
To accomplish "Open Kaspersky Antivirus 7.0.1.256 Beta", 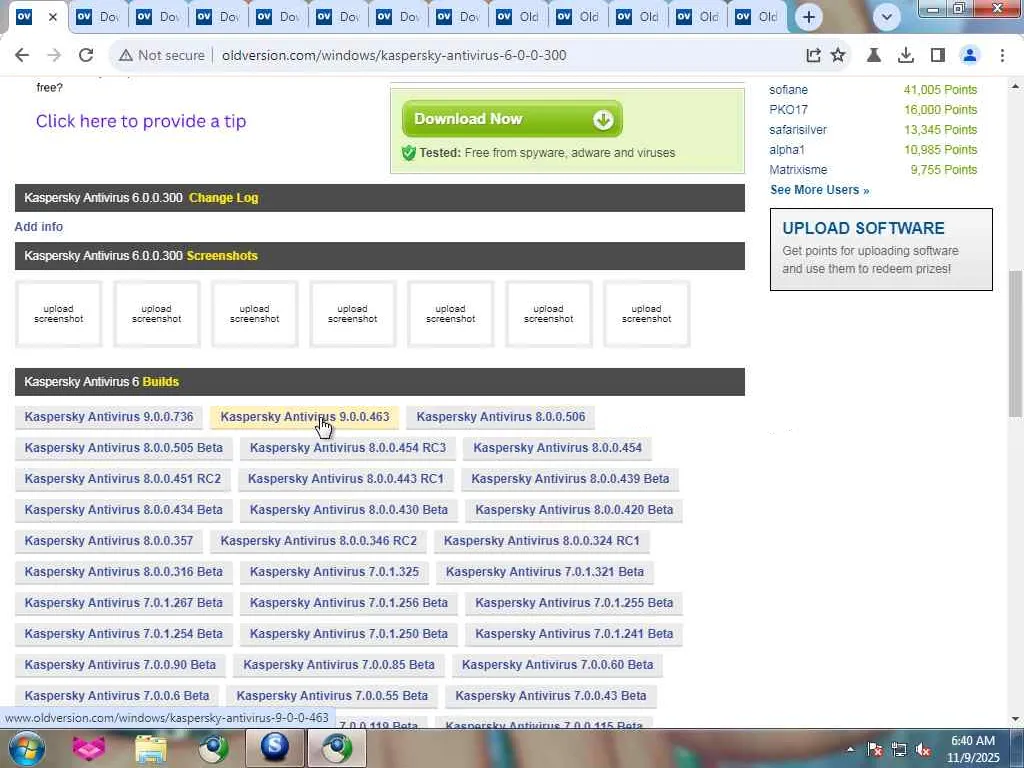I will tap(349, 603).
